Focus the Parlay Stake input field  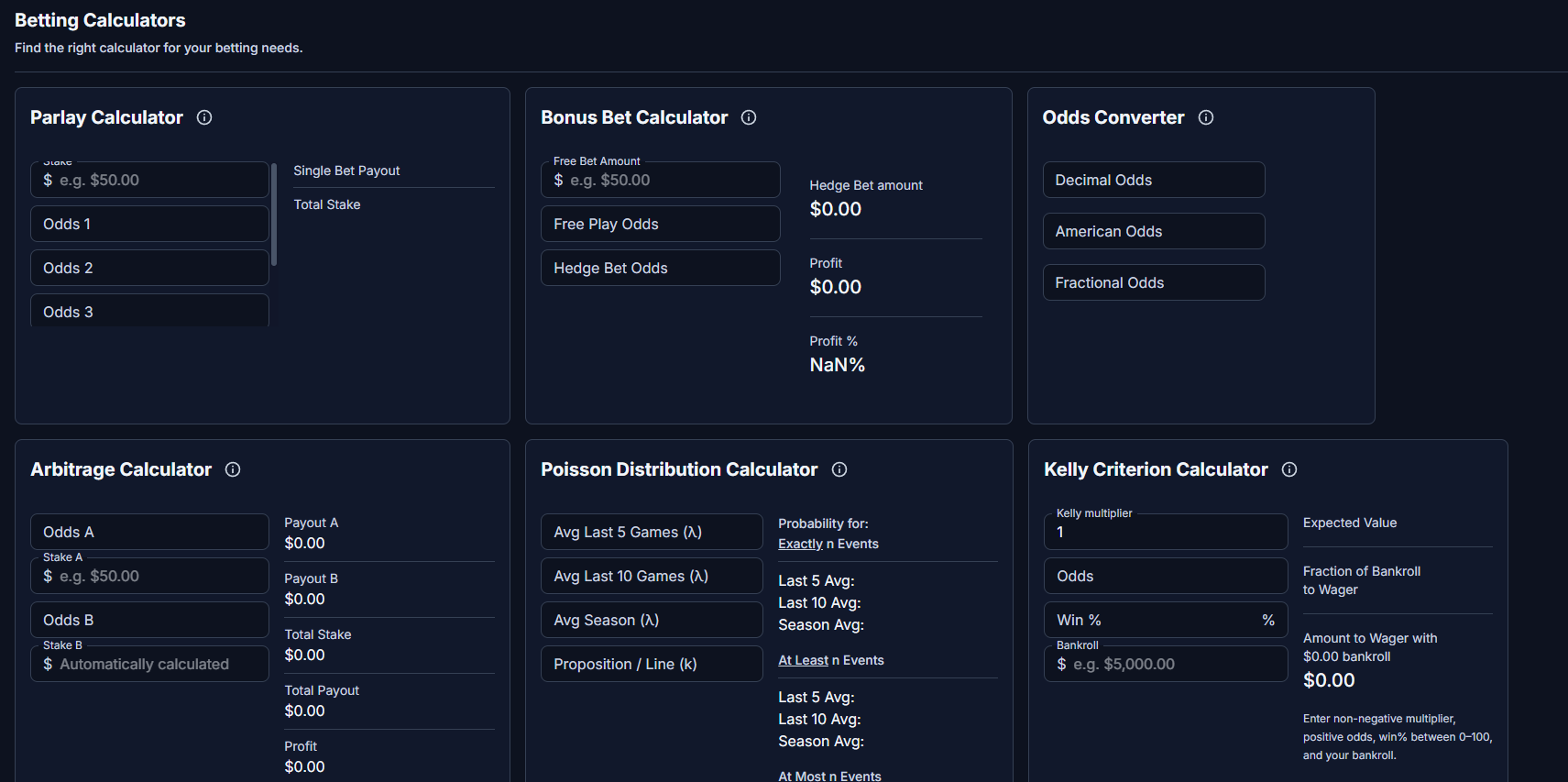pyautogui.click(x=149, y=180)
